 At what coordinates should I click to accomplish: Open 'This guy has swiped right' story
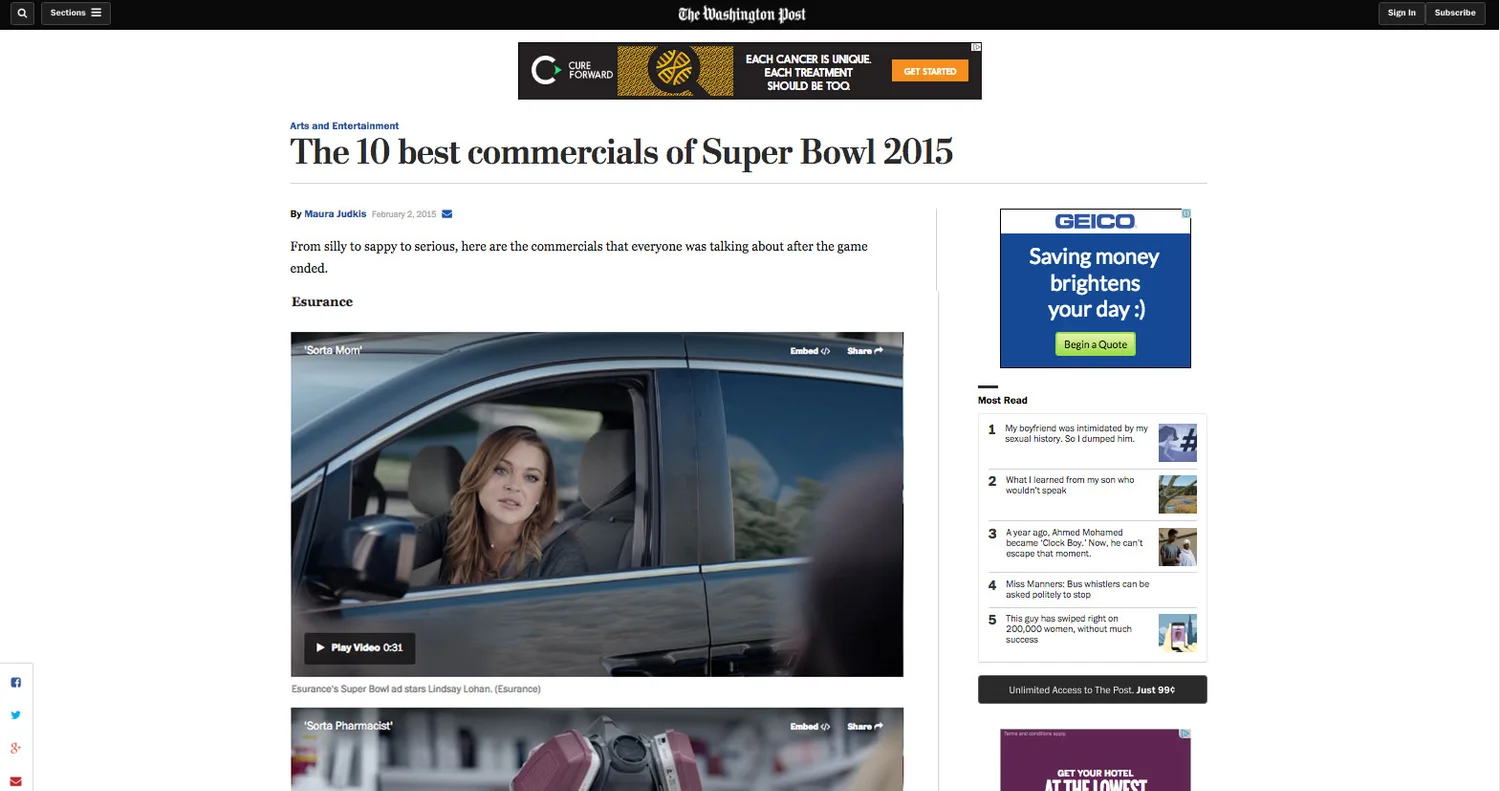[1069, 629]
